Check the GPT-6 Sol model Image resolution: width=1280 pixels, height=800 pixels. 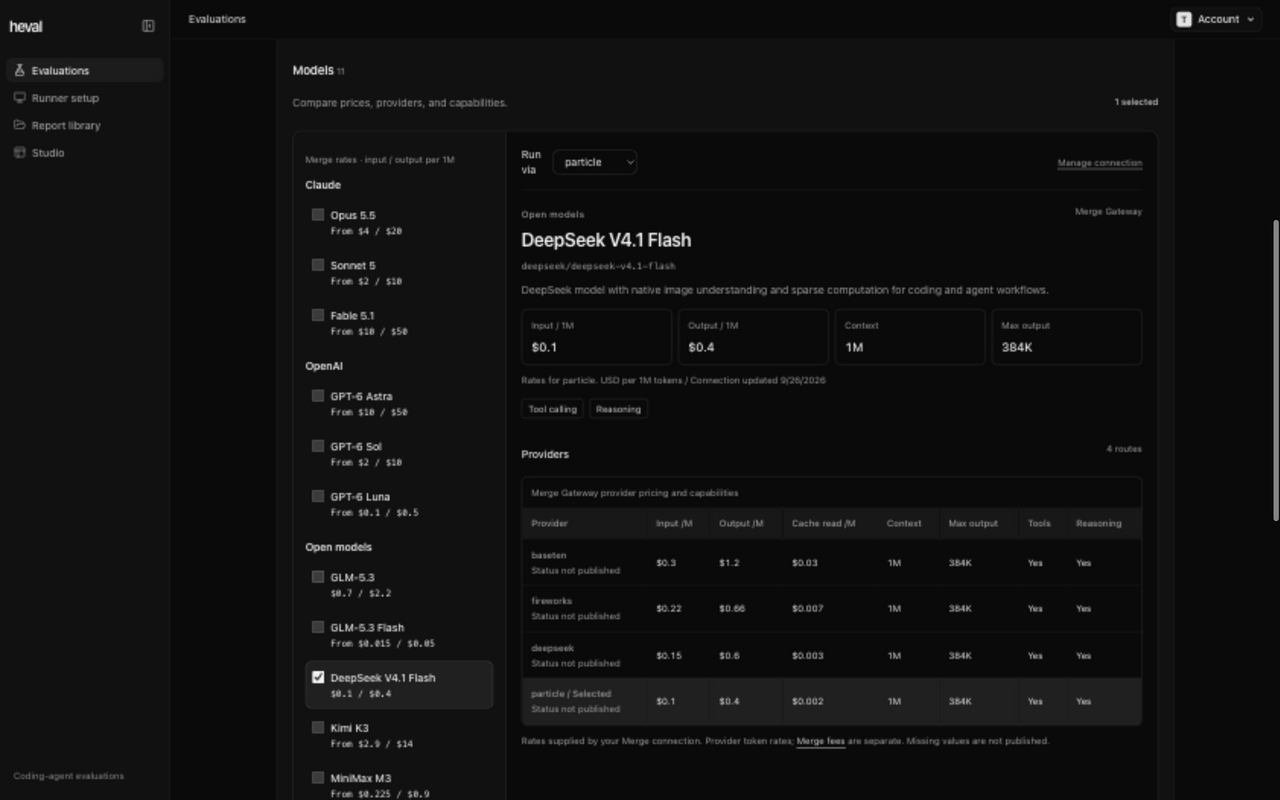[318, 445]
